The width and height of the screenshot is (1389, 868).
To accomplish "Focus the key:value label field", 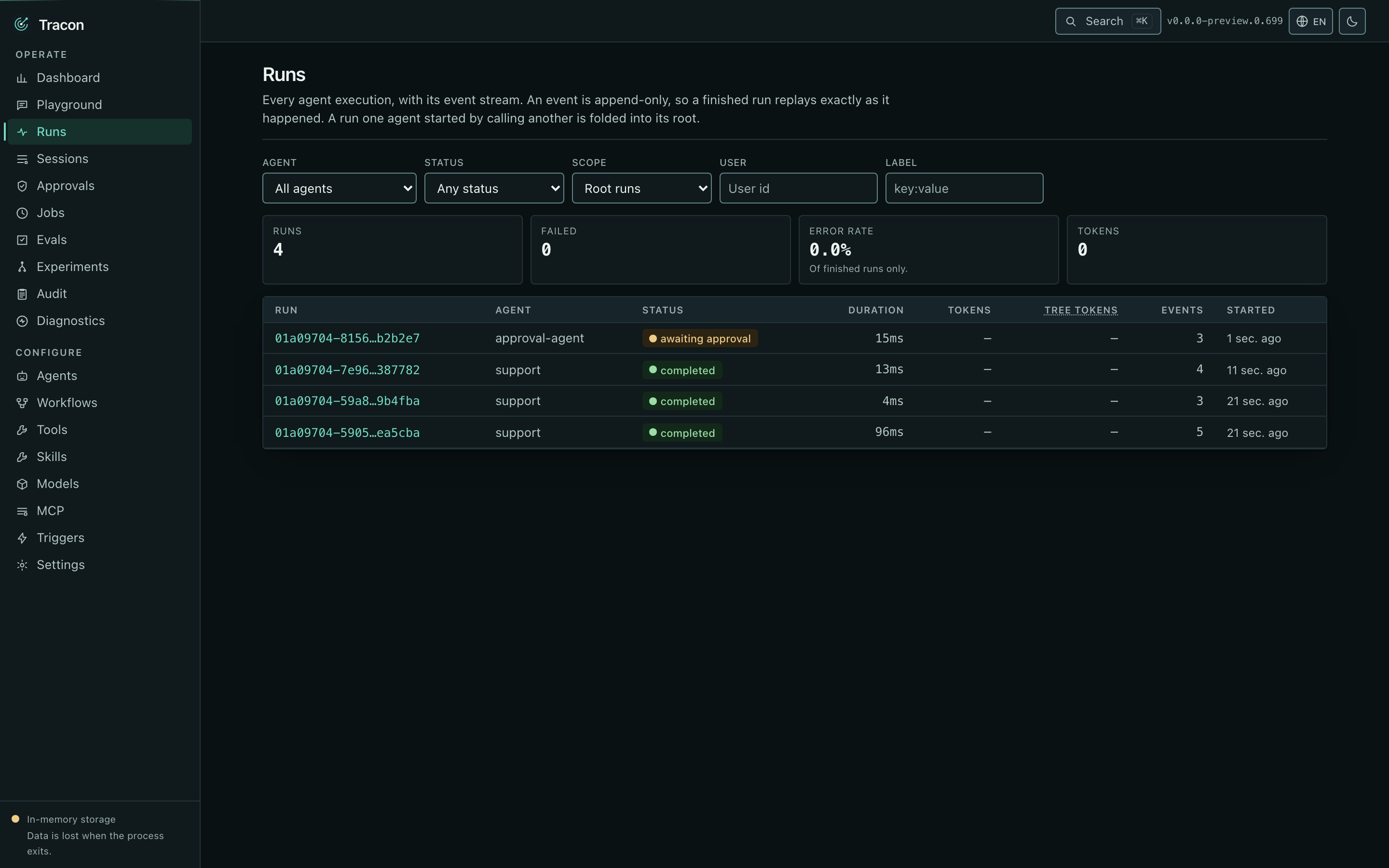I will (x=964, y=188).
